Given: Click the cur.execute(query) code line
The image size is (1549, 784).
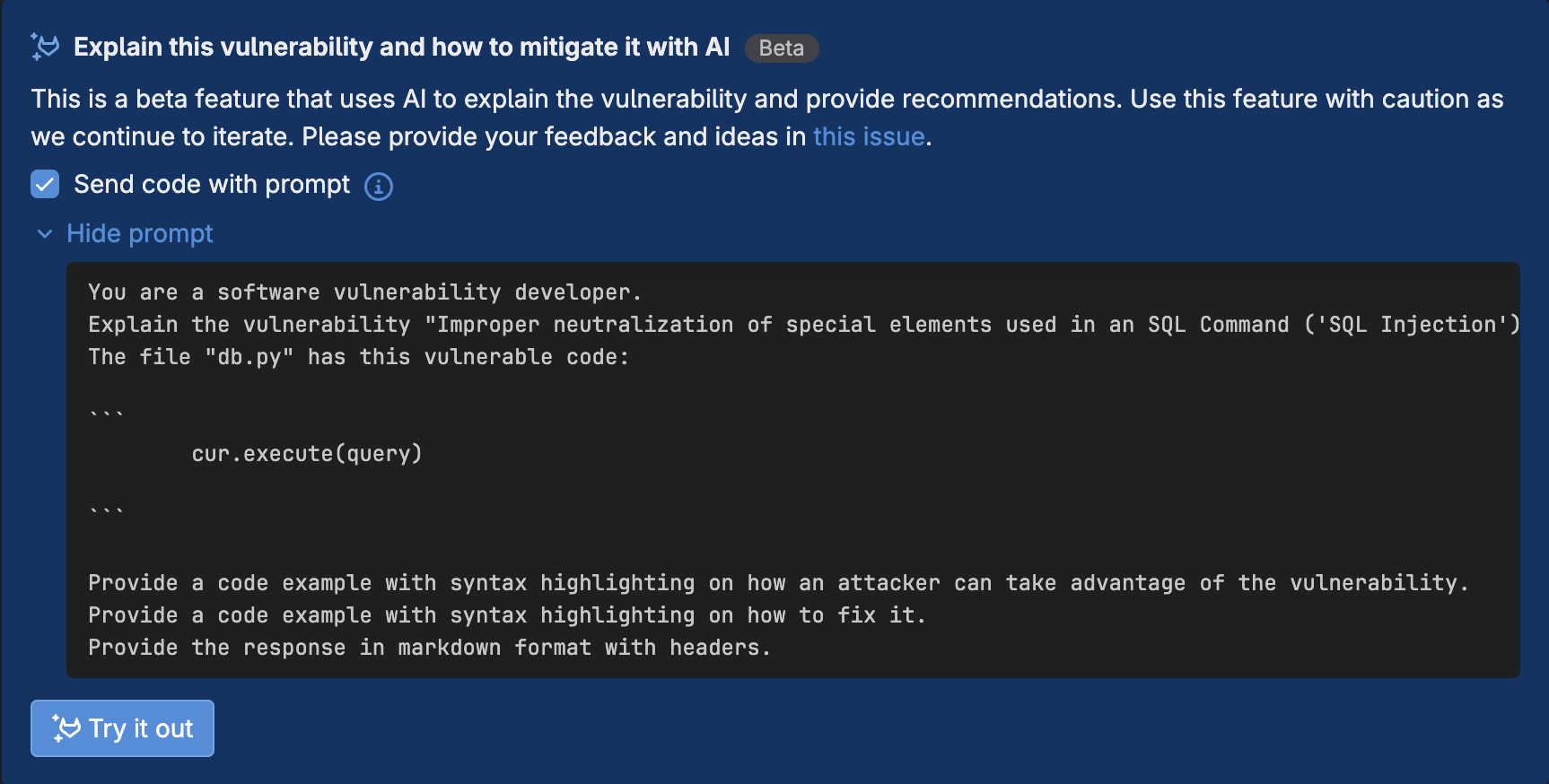Looking at the screenshot, I should tap(306, 454).
